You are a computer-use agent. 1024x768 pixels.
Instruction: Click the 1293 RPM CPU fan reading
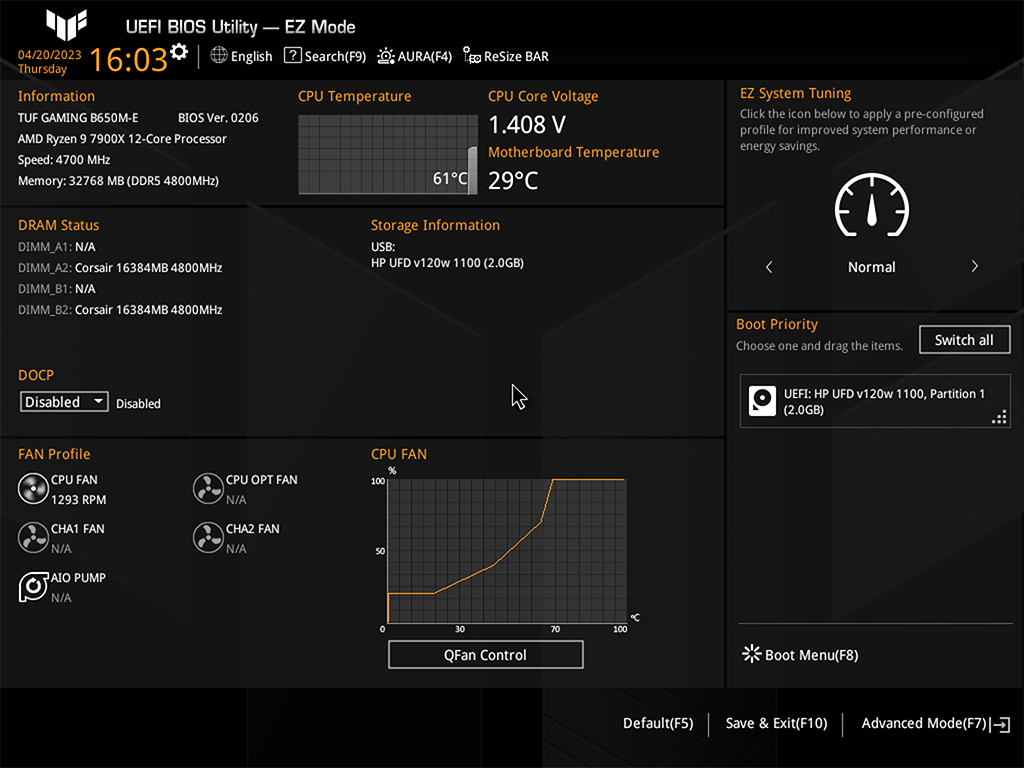coord(78,500)
